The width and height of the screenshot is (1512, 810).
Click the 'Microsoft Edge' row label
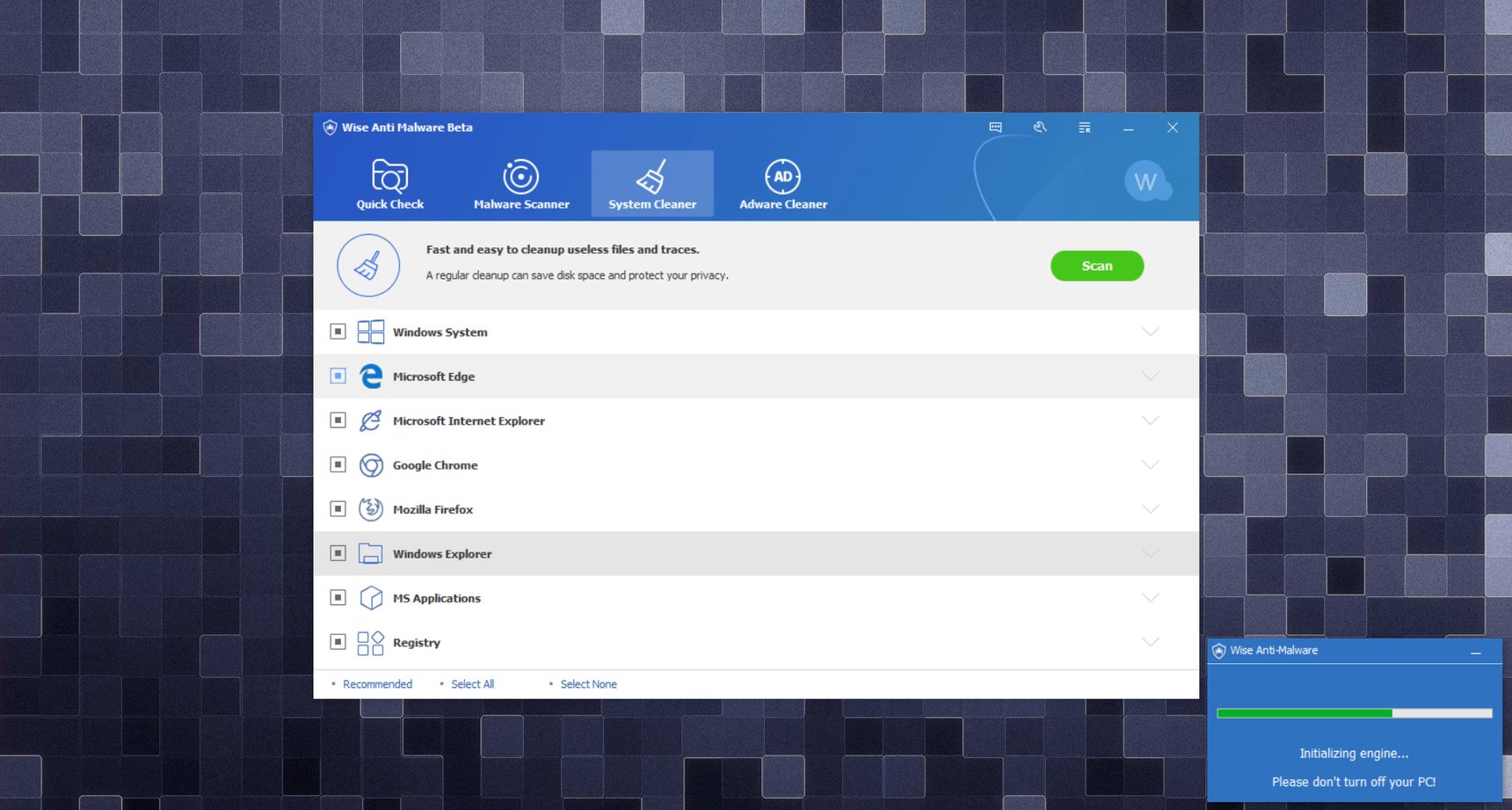pos(433,376)
